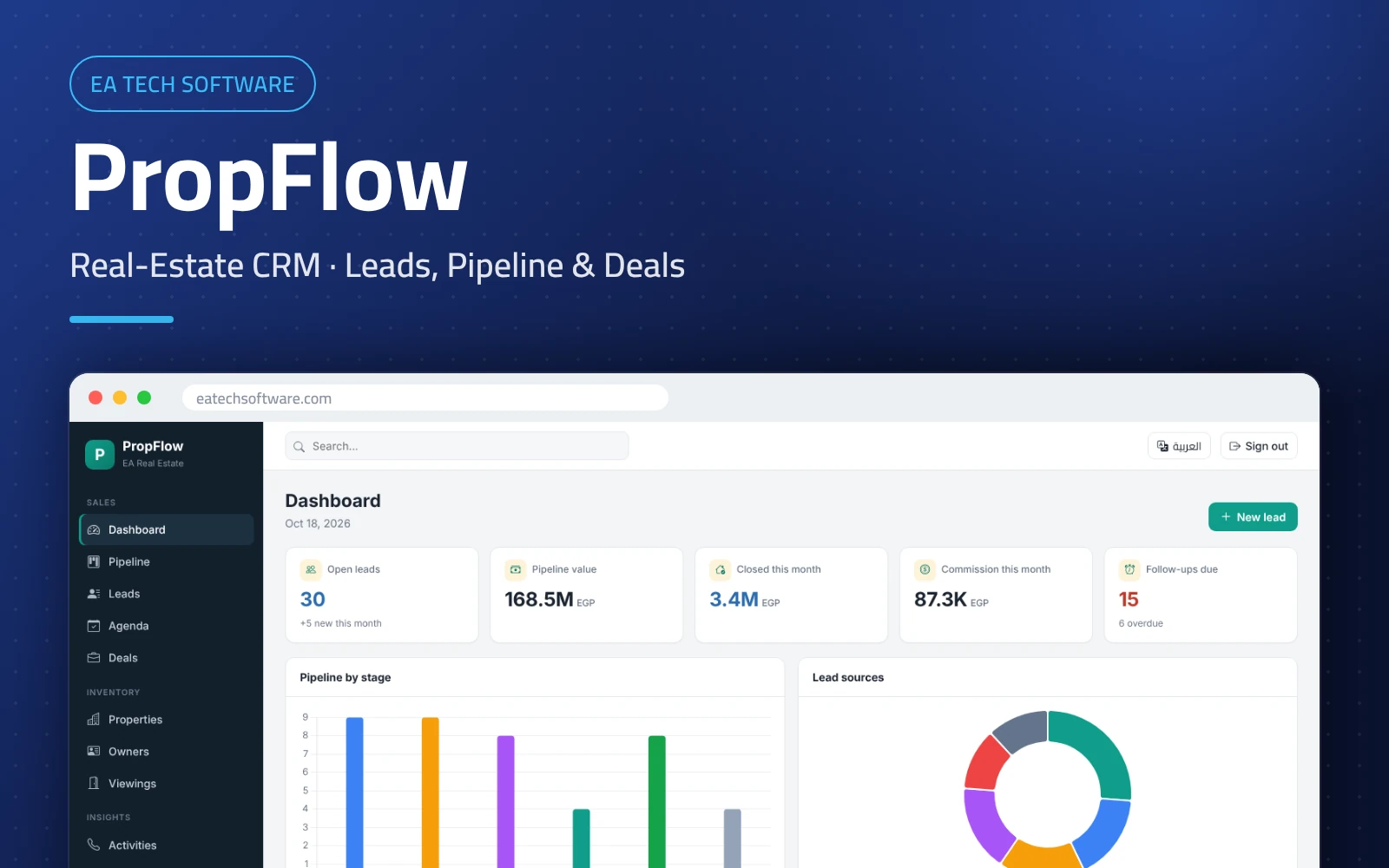The height and width of the screenshot is (868, 1389).
Task: Click the Closed this month card icon
Action: pos(721,569)
